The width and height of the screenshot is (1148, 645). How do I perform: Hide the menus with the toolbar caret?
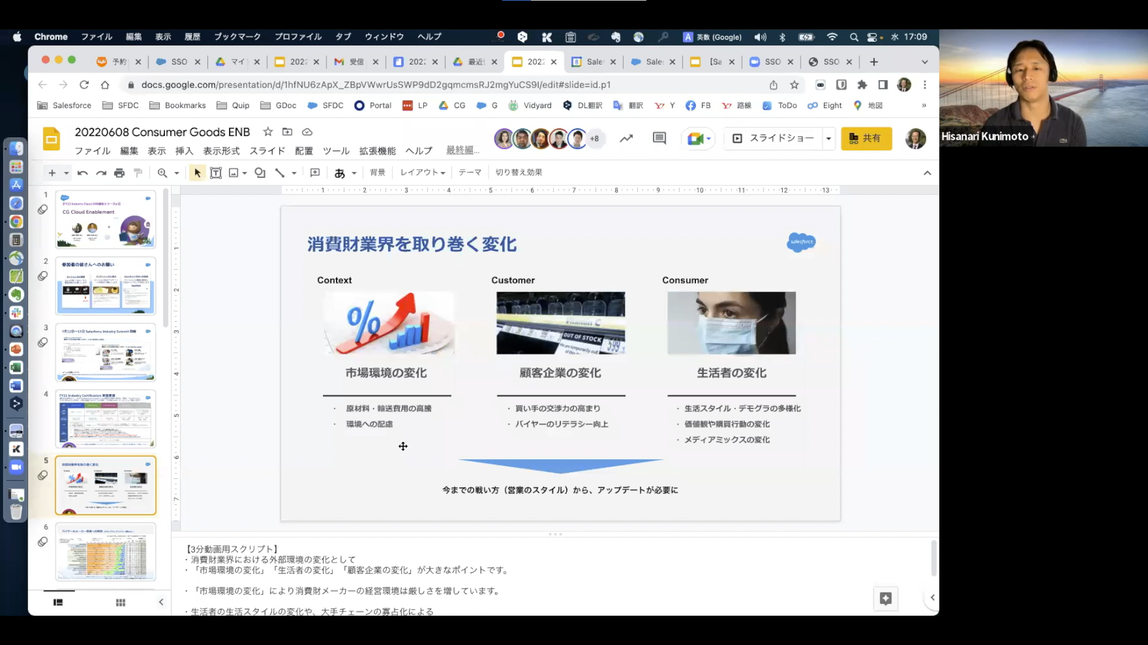point(927,173)
